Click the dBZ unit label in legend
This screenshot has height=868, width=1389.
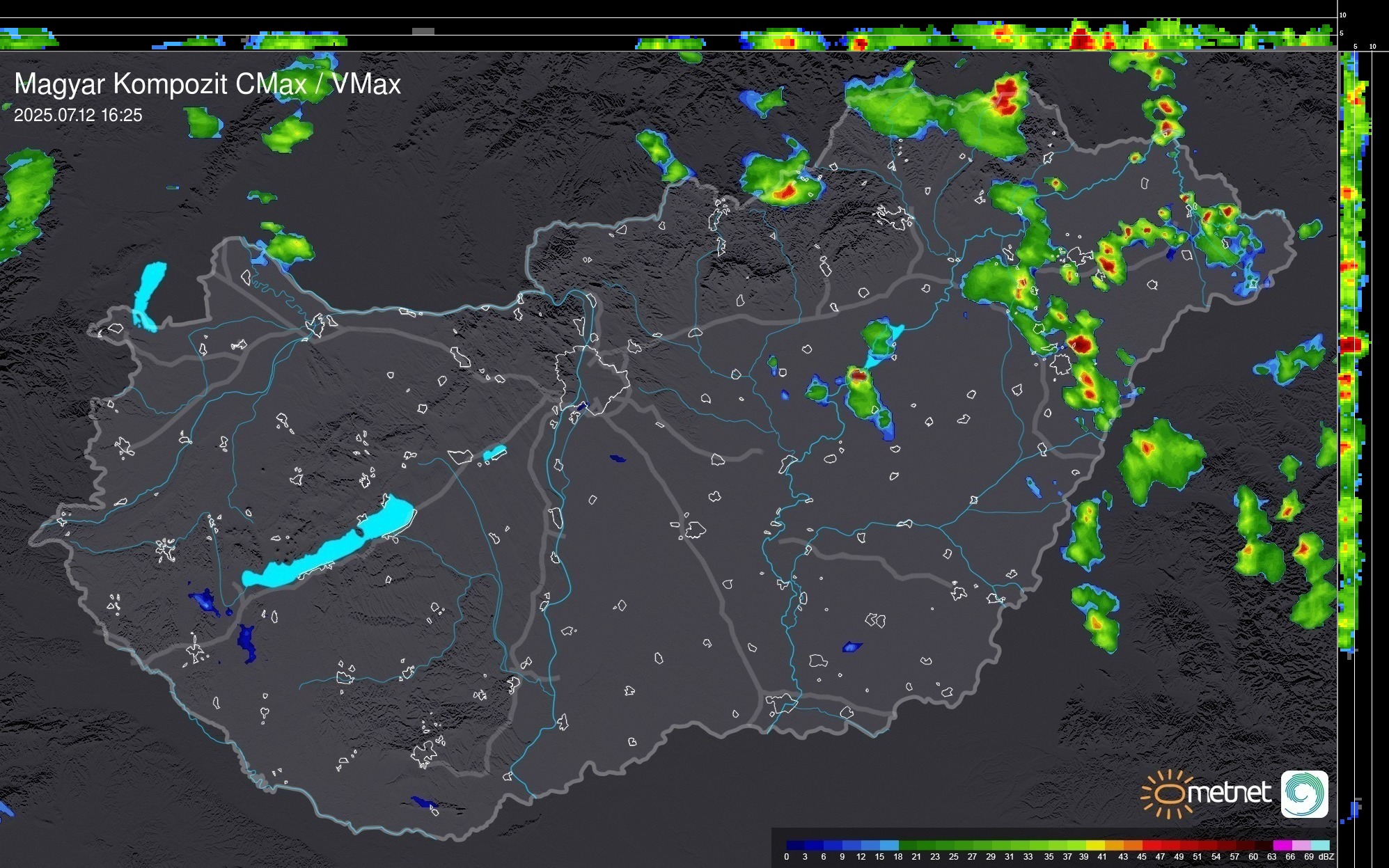click(x=1326, y=857)
